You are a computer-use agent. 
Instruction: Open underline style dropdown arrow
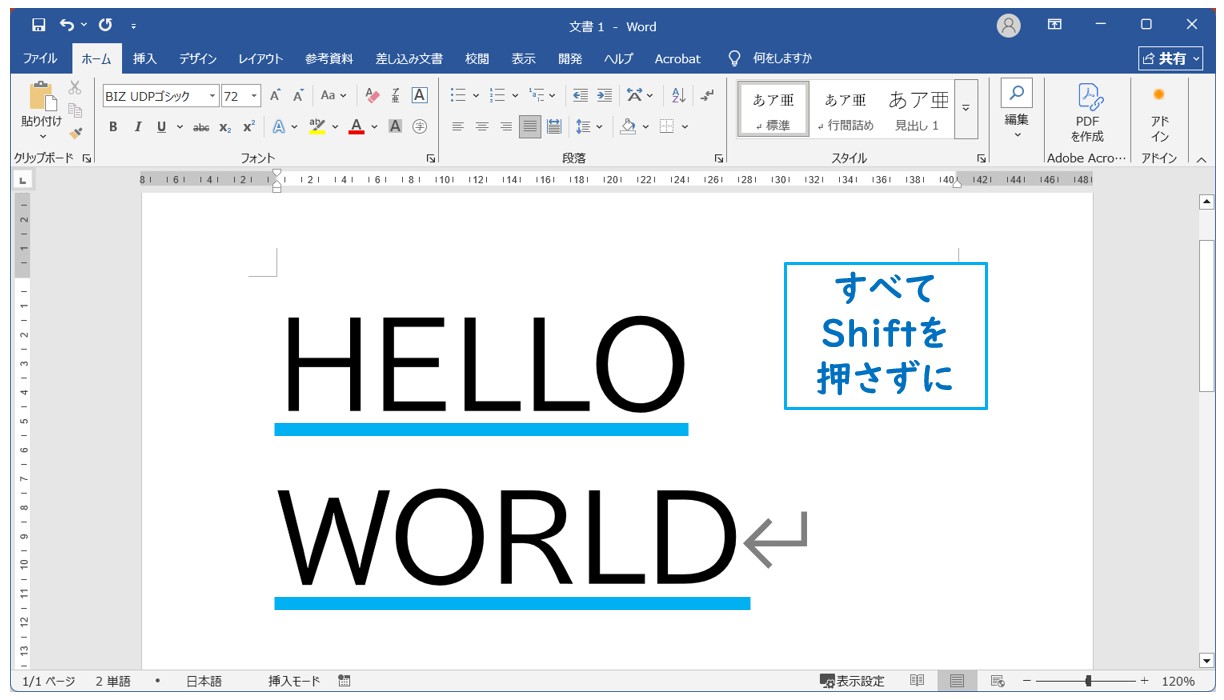tap(179, 126)
